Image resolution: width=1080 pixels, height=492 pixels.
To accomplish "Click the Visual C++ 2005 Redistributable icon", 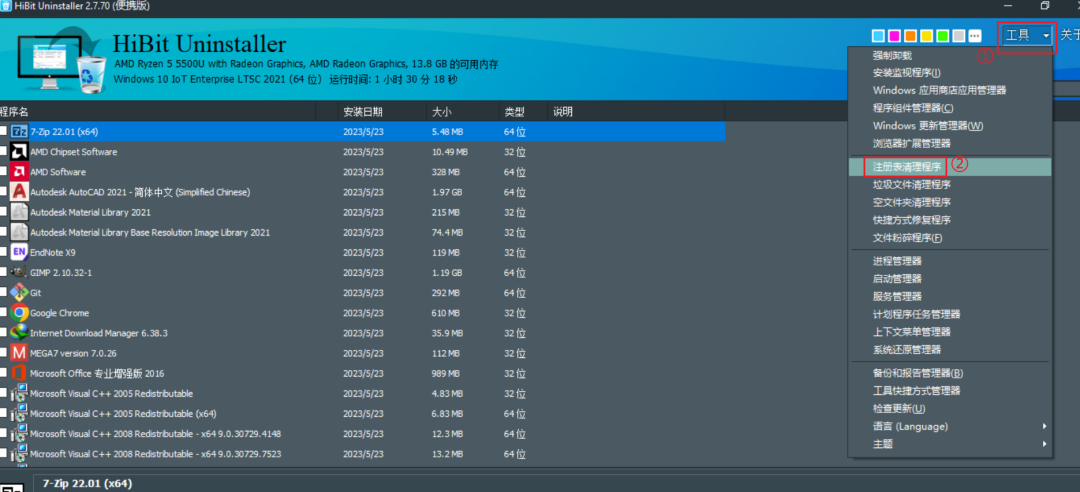I will pos(19,393).
